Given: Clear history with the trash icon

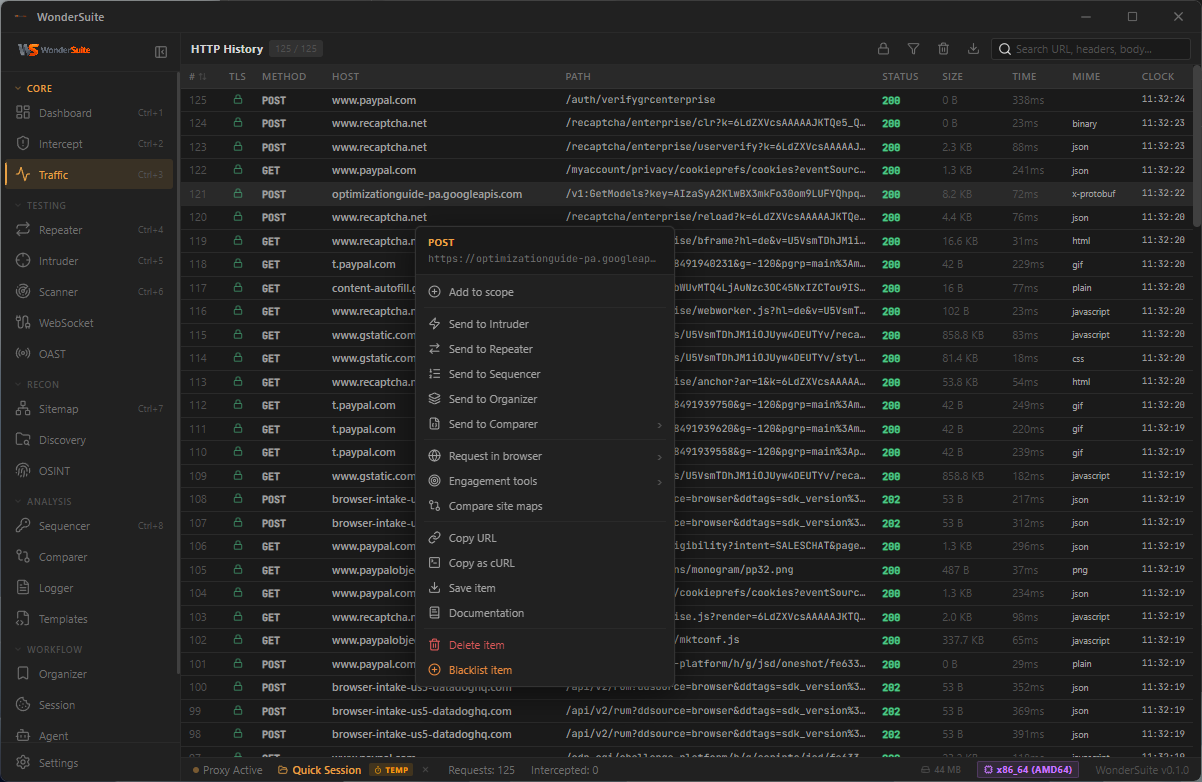Looking at the screenshot, I should (943, 49).
